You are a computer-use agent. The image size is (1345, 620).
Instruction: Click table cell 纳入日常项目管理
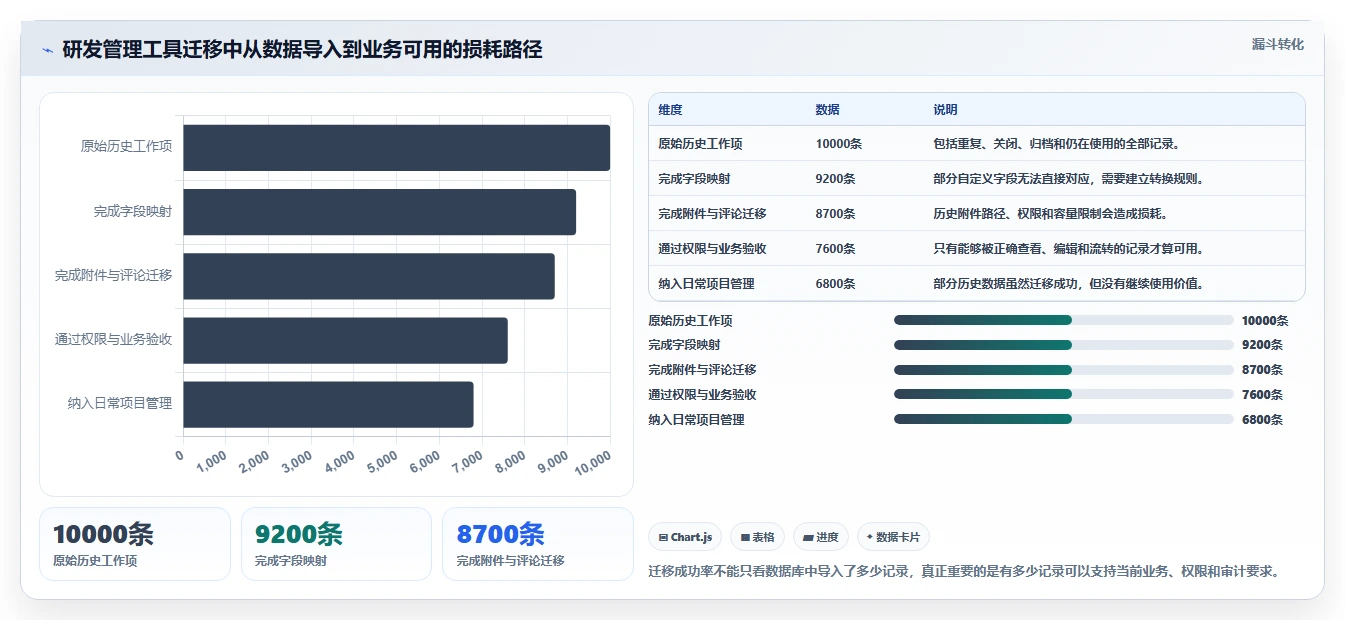pos(706,284)
